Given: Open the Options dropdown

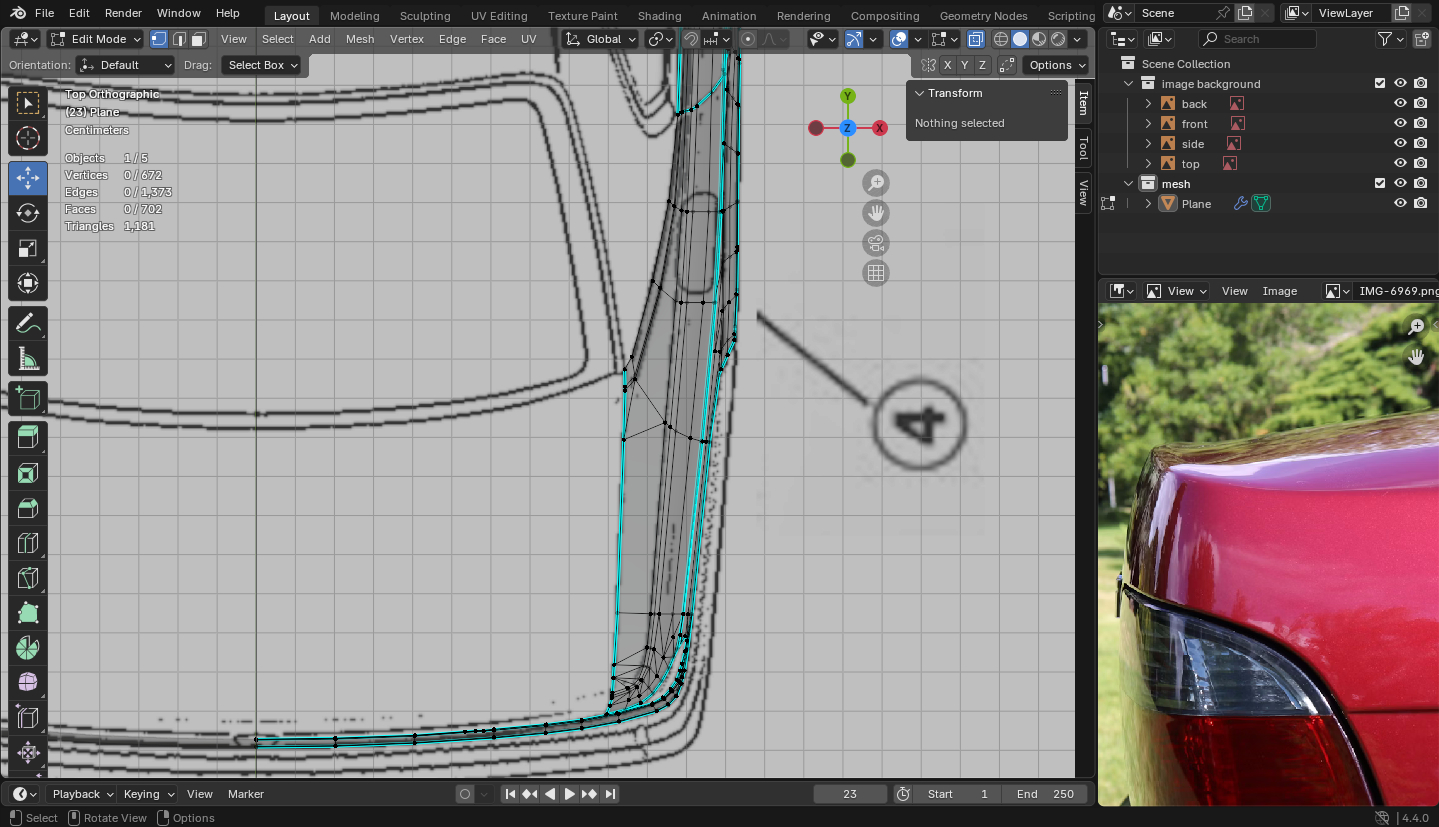Looking at the screenshot, I should pyautogui.click(x=1056, y=65).
